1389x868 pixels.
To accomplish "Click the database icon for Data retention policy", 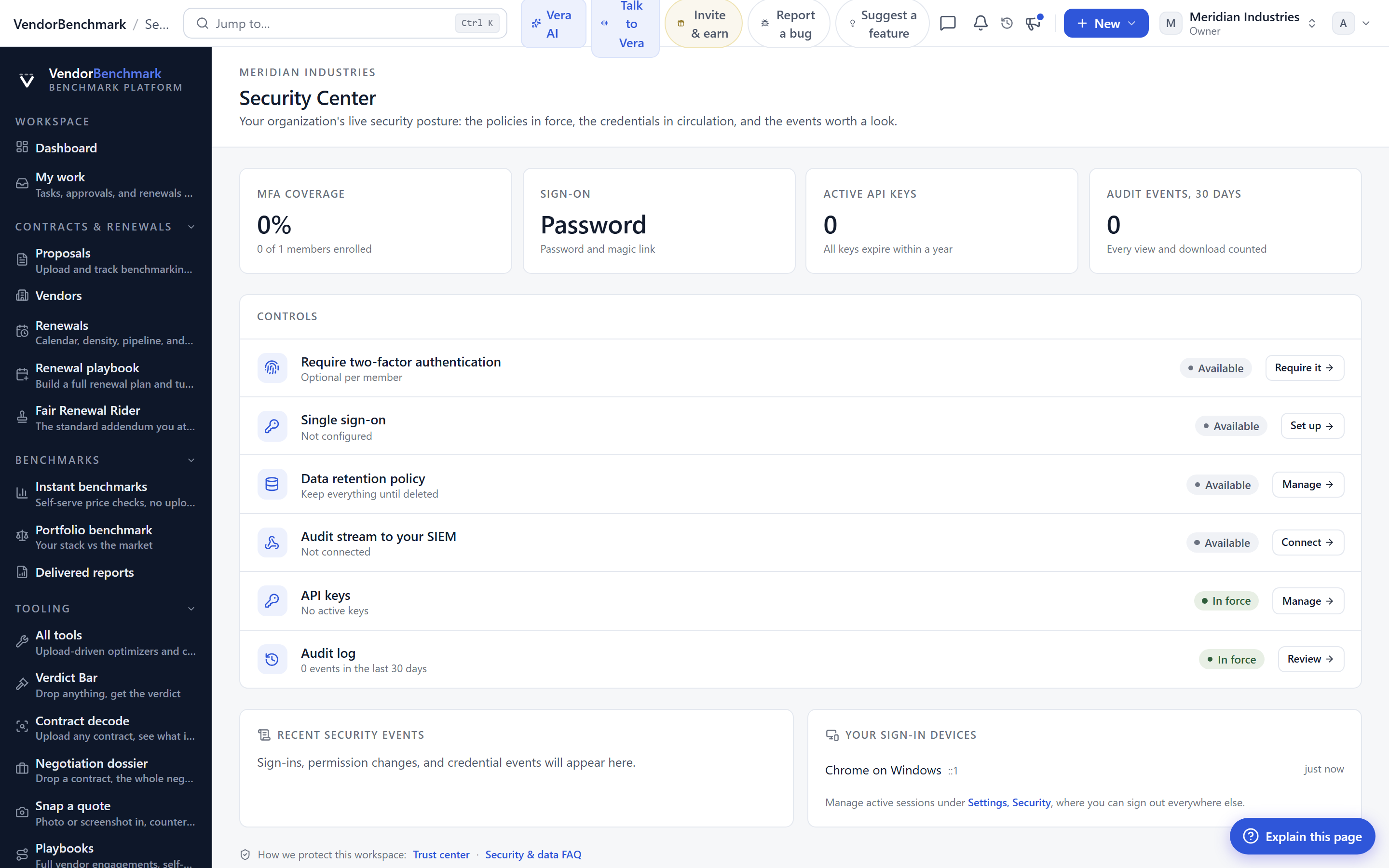I will click(272, 485).
